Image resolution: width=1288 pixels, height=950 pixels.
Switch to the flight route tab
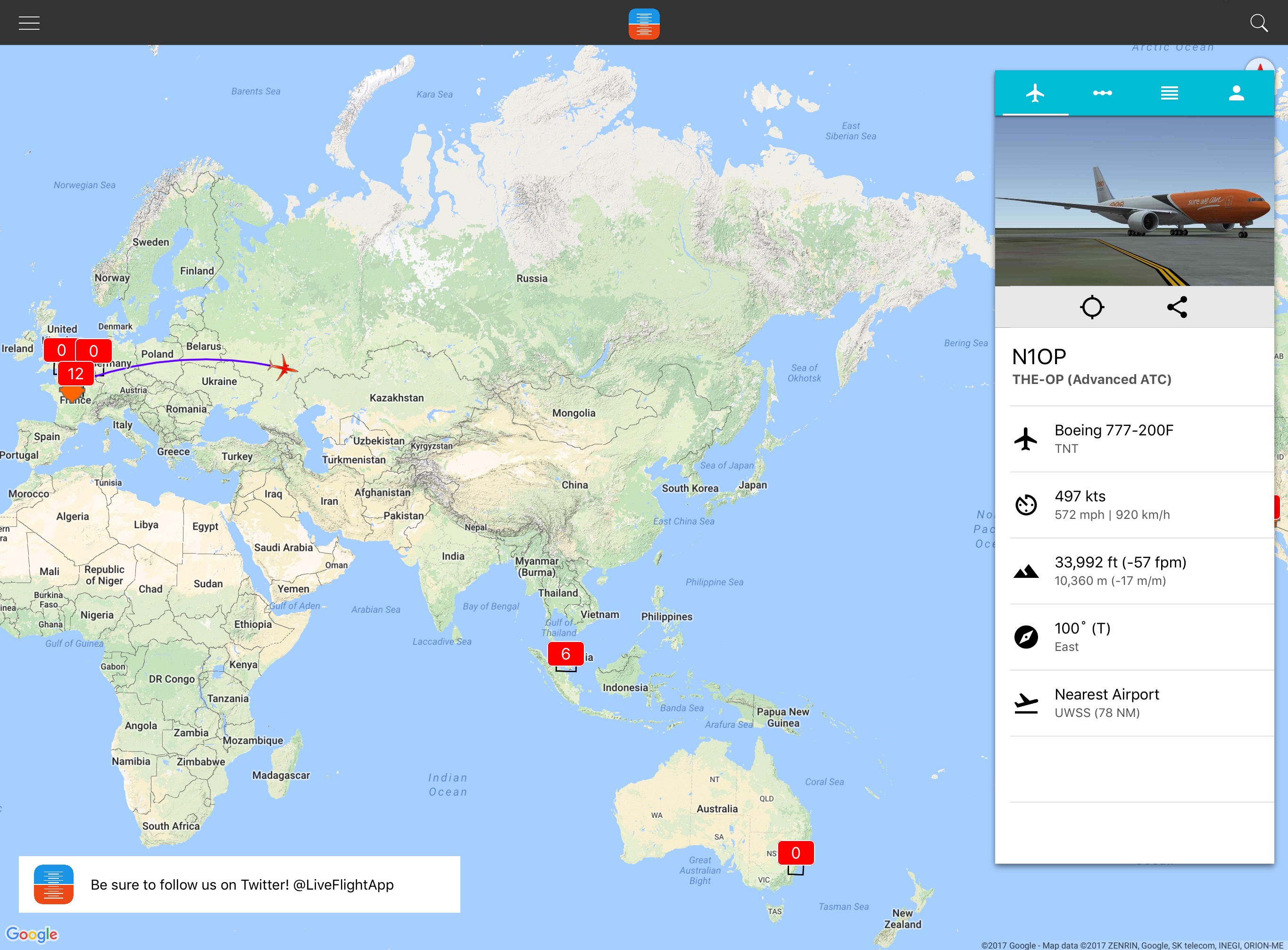pos(1102,93)
